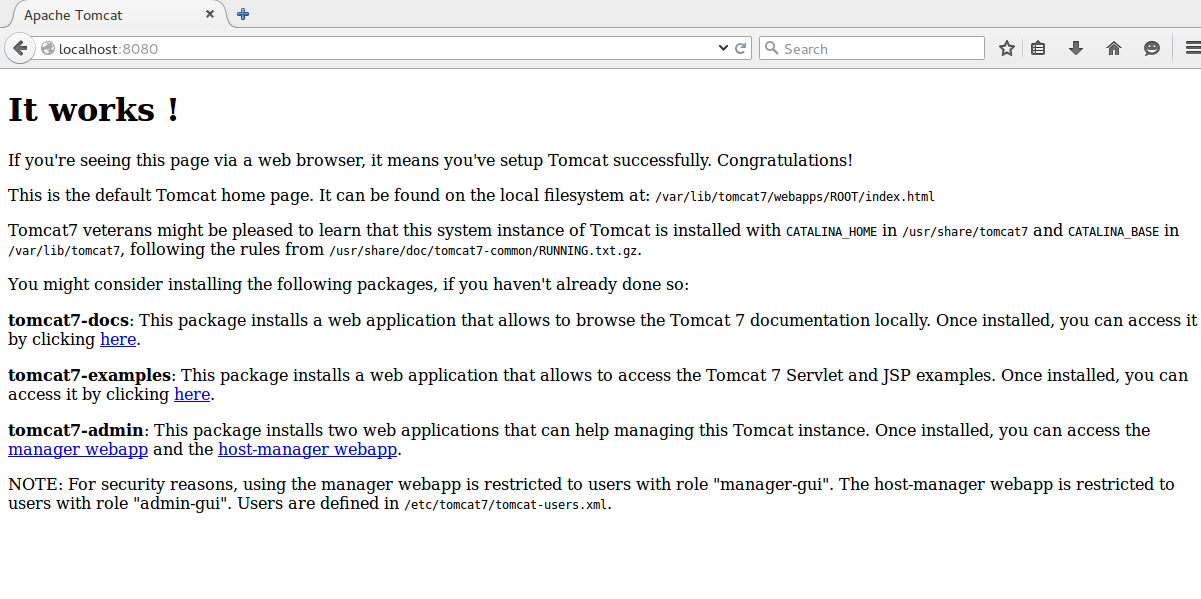1201x599 pixels.
Task: Open the URL history dropdown arrow
Action: tap(724, 48)
